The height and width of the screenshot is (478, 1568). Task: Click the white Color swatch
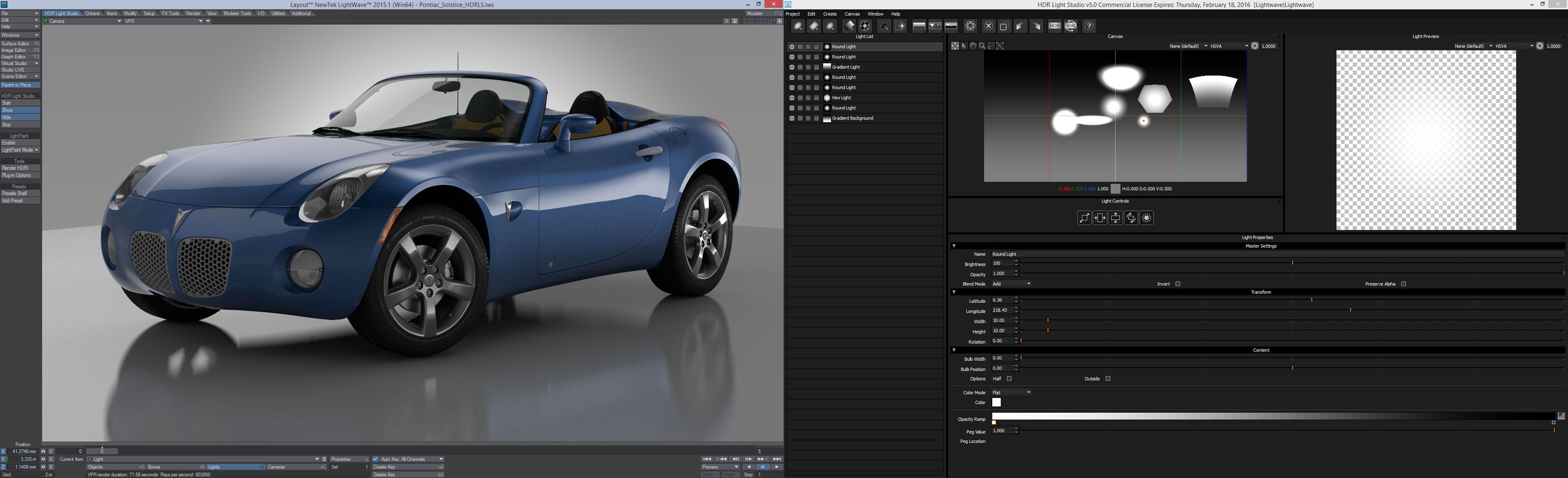(x=997, y=403)
